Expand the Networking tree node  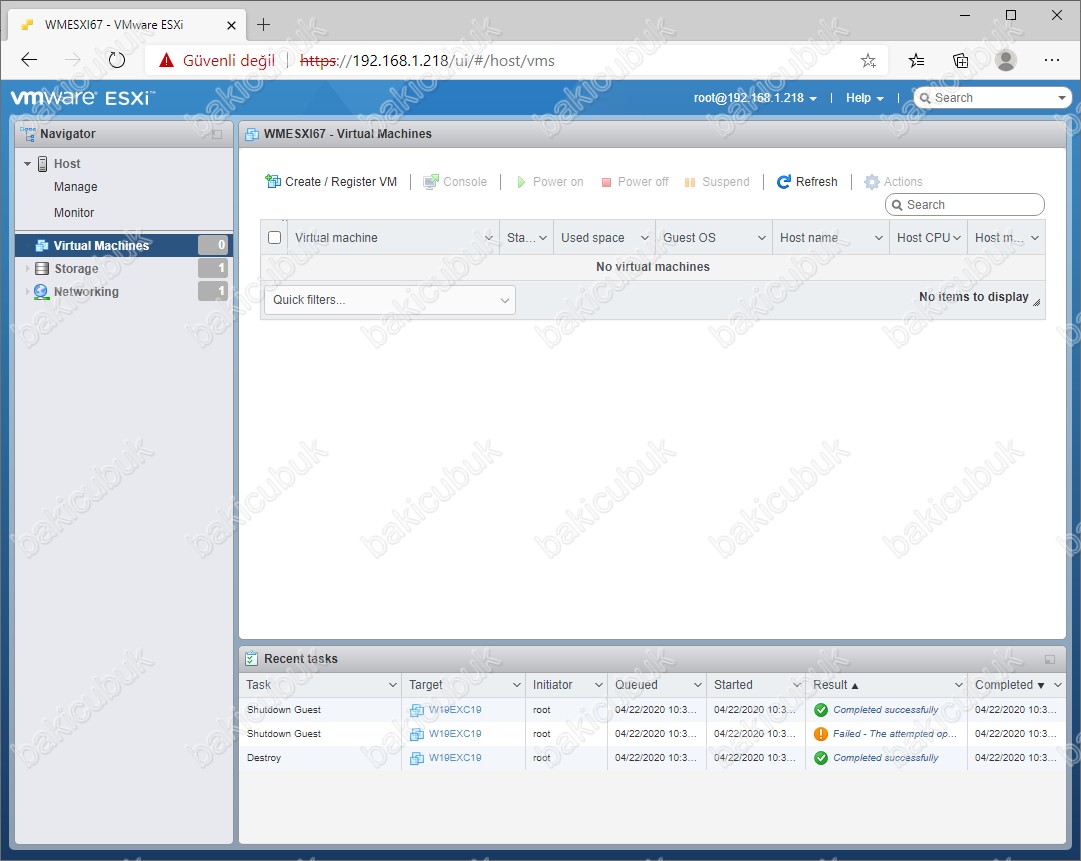coord(28,292)
